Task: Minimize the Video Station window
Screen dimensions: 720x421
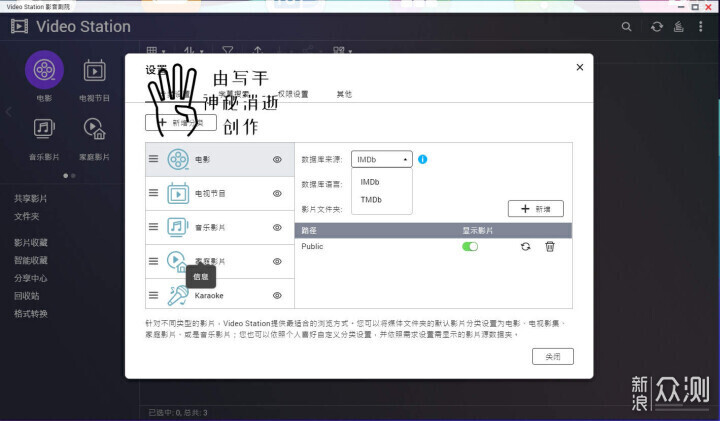Action: click(x=681, y=7)
